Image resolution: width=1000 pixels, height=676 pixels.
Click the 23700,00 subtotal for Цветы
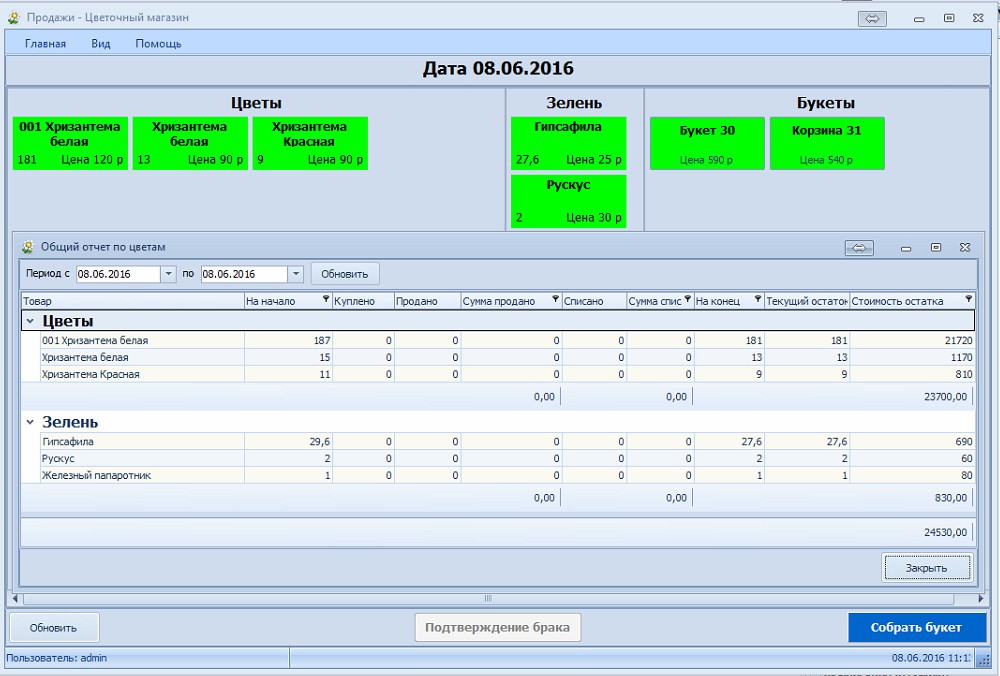point(945,397)
